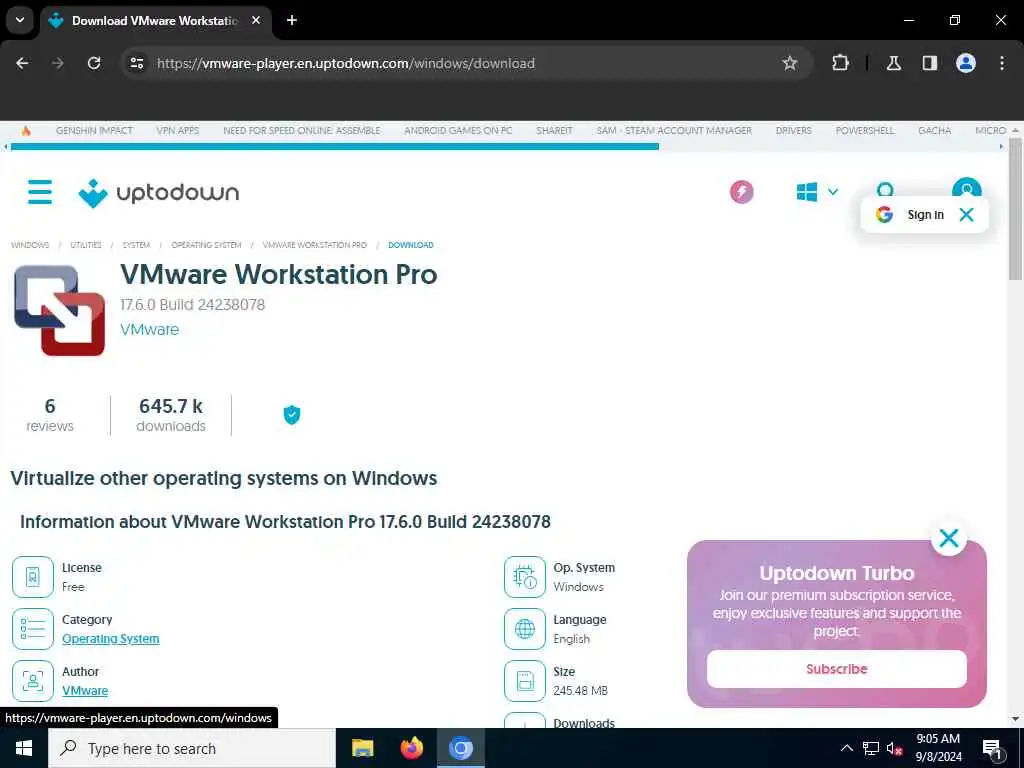The height and width of the screenshot is (768, 1024).
Task: Open Chrome Labs flask icon
Action: coord(893,63)
